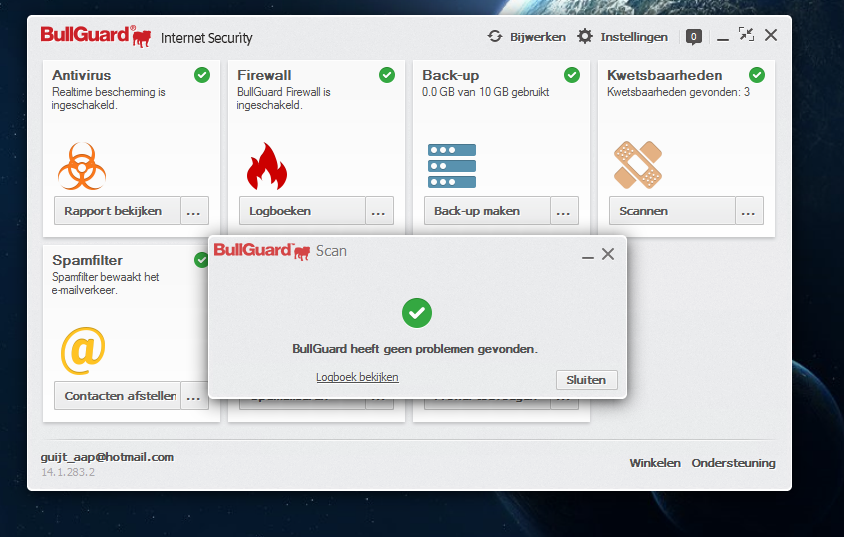Screen dimensions: 844x537
Task: Click the Firewall green status checkmark
Action: 387,75
